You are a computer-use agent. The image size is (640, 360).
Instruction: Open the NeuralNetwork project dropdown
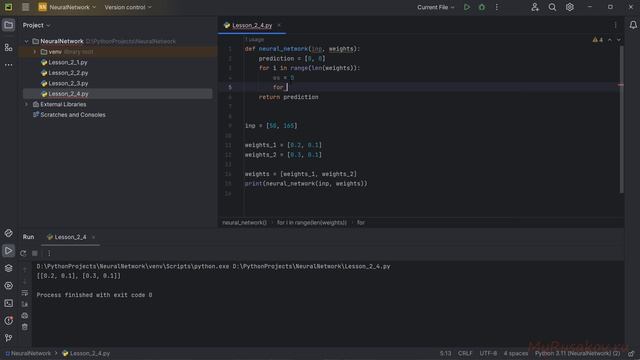pyautogui.click(x=67, y=7)
